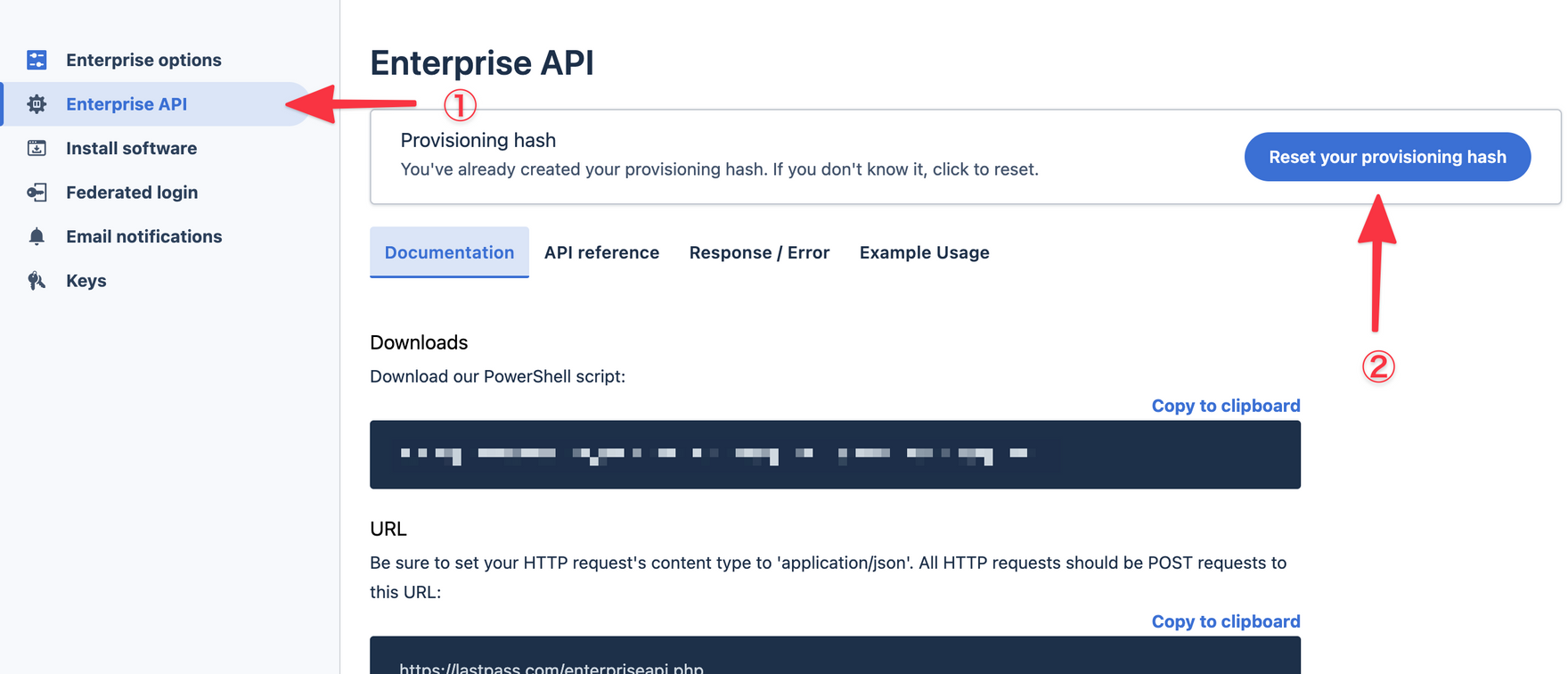Click the 'Be sure to set your HTTP request' text
This screenshot has height=674, width=1568.
(x=829, y=577)
